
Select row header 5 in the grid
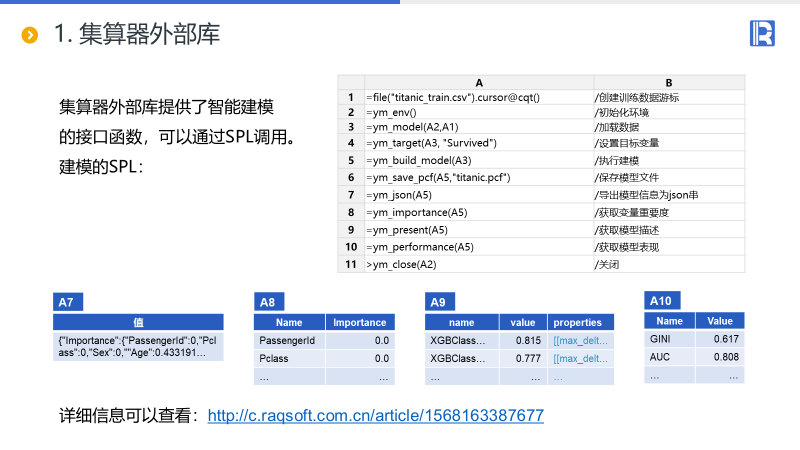click(351, 160)
